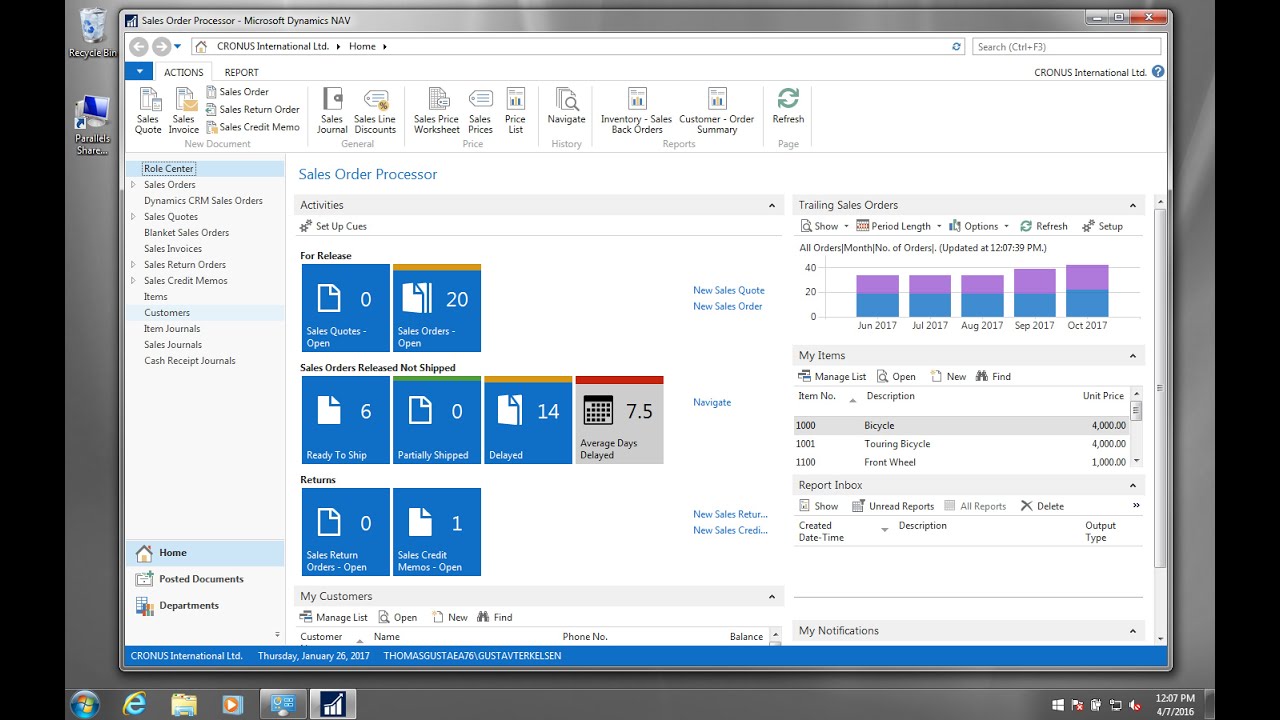The width and height of the screenshot is (1280, 720).
Task: Open the Windows Start menu
Action: click(x=85, y=704)
